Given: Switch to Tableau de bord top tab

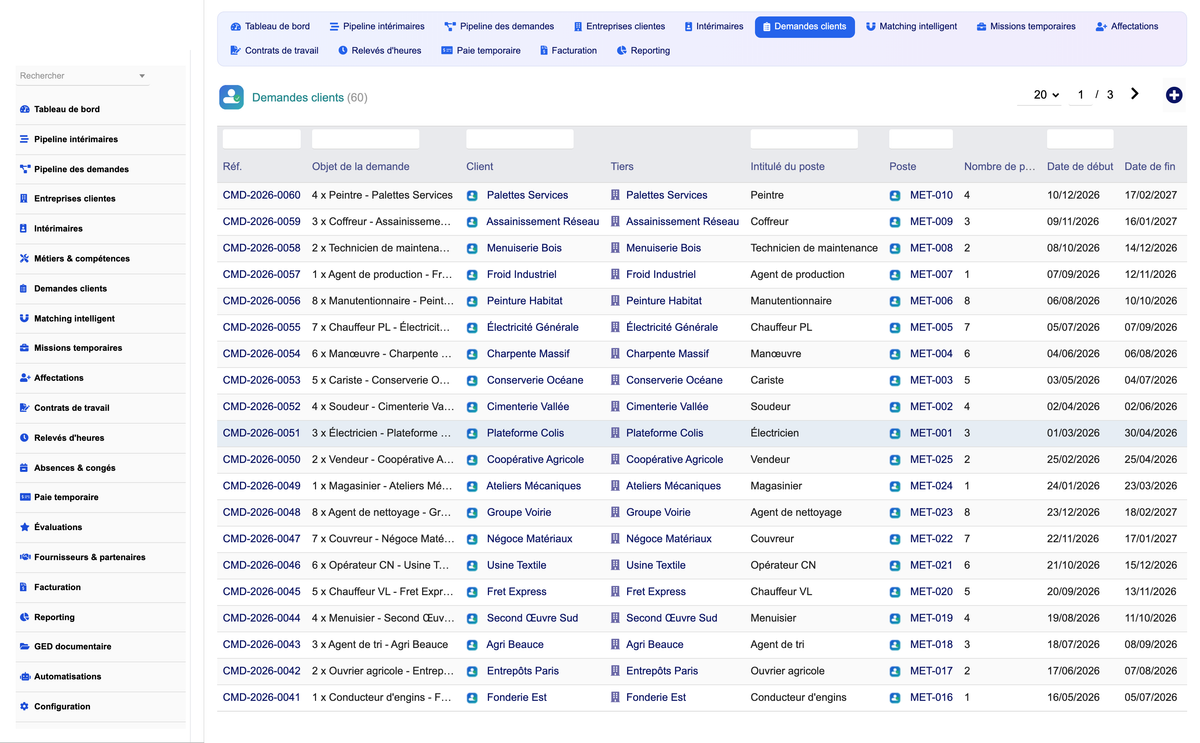Looking at the screenshot, I should coord(269,26).
